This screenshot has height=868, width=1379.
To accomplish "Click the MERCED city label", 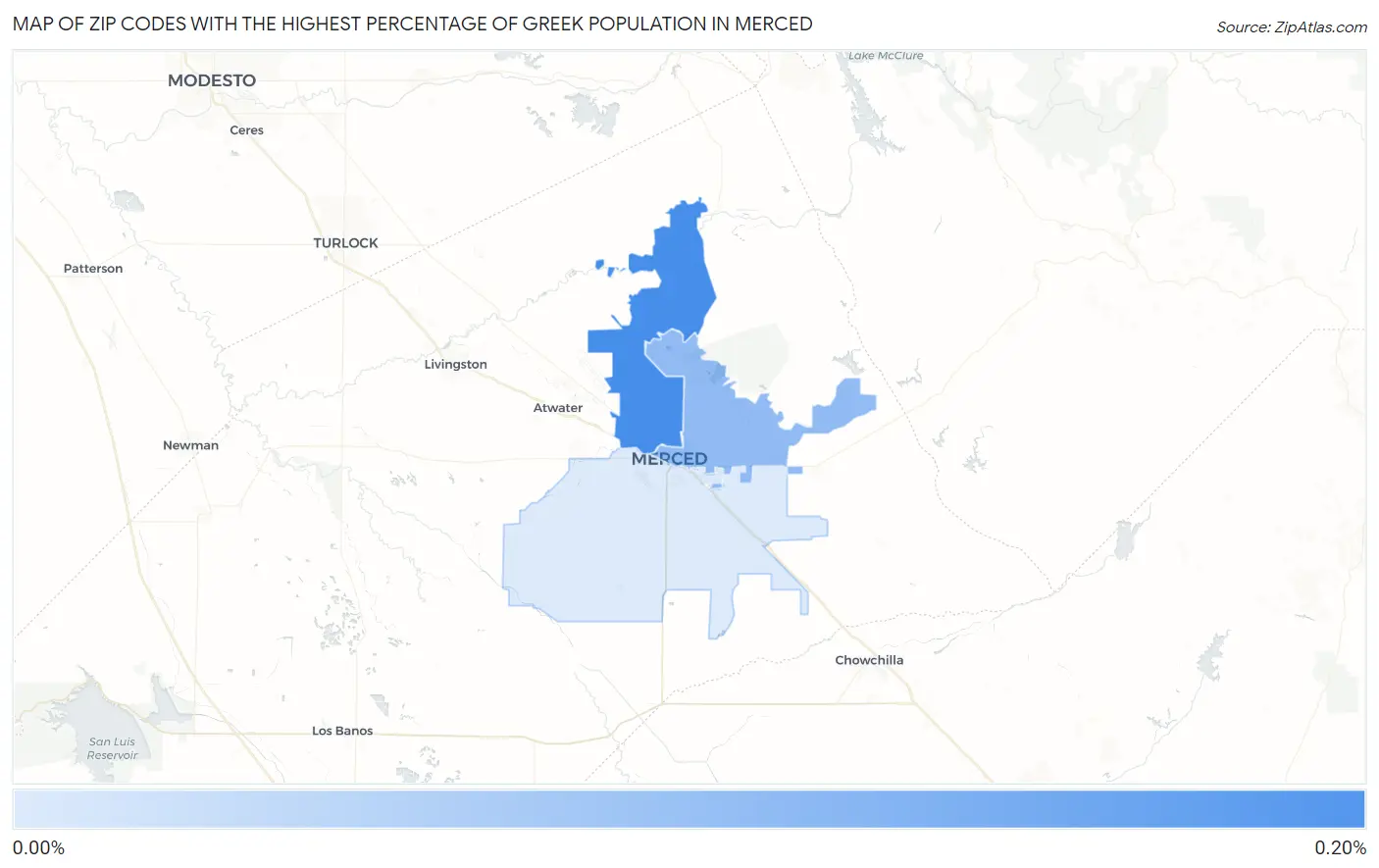I will tap(669, 459).
